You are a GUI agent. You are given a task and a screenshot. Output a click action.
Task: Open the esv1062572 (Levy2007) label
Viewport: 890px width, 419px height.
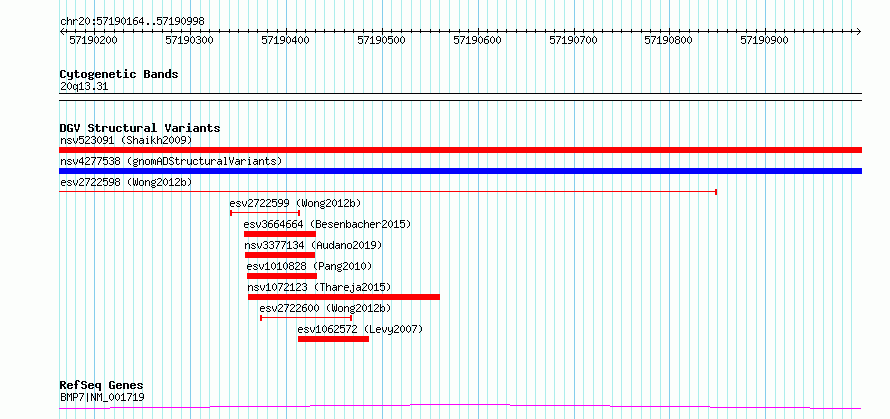pos(360,329)
